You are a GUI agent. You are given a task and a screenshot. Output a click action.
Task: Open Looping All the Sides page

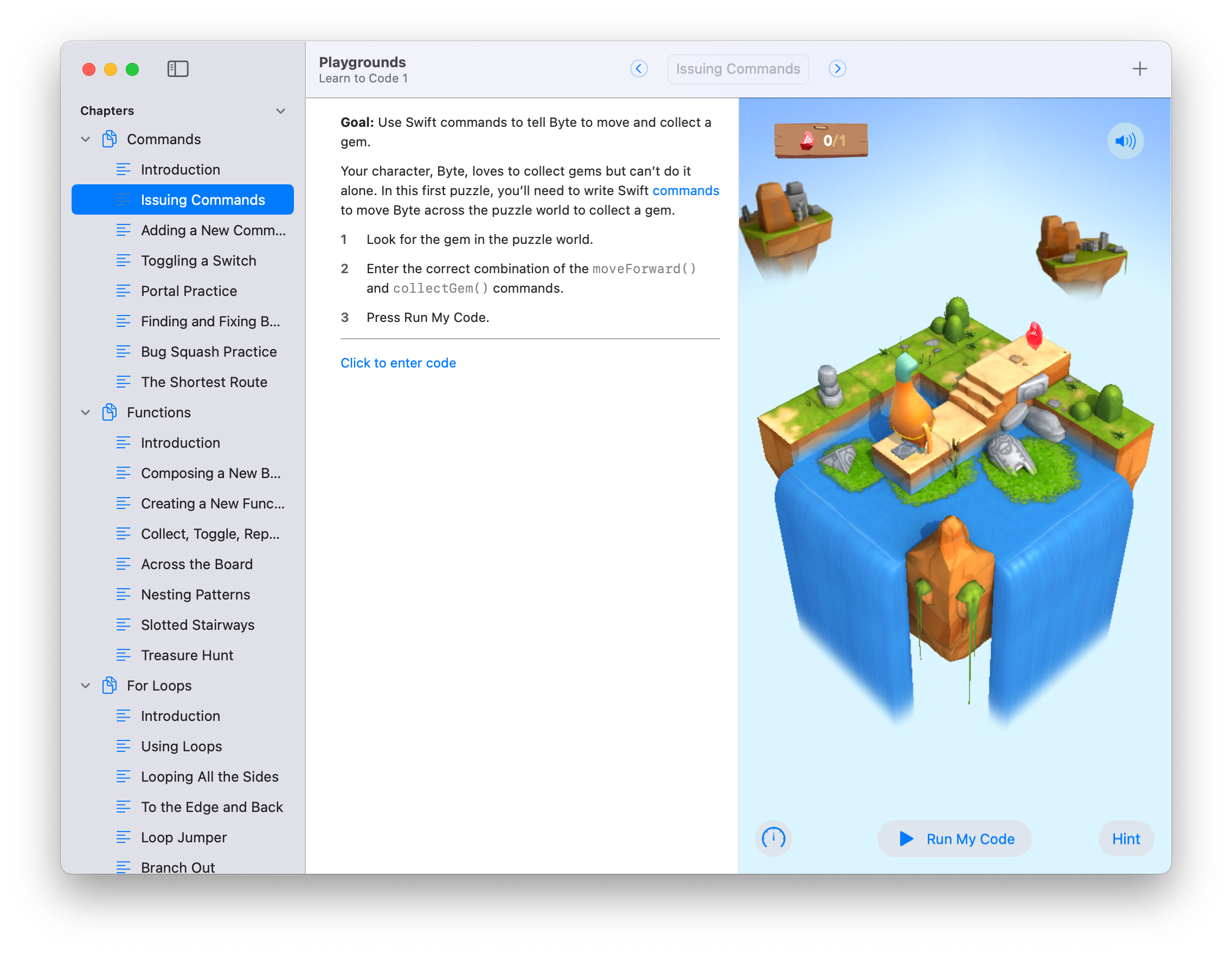tap(183, 776)
